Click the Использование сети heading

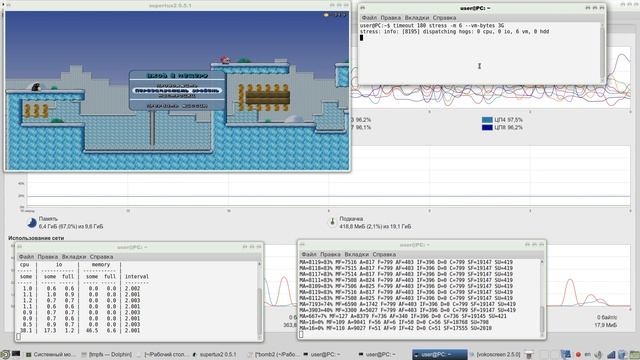36,238
